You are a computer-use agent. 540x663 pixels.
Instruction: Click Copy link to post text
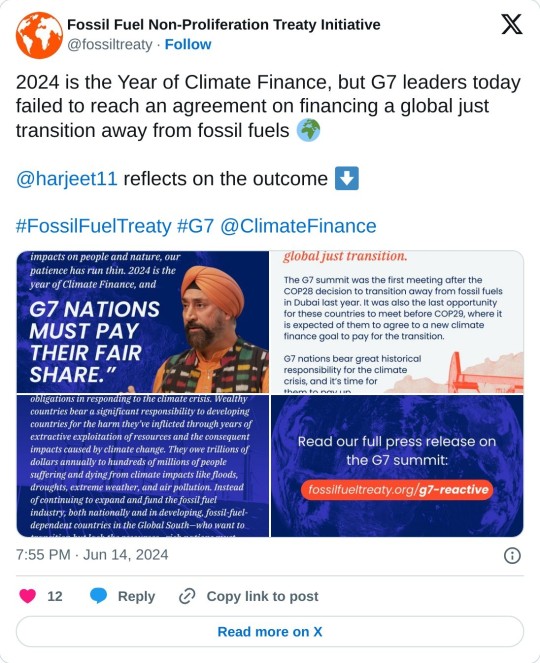pyautogui.click(x=262, y=596)
